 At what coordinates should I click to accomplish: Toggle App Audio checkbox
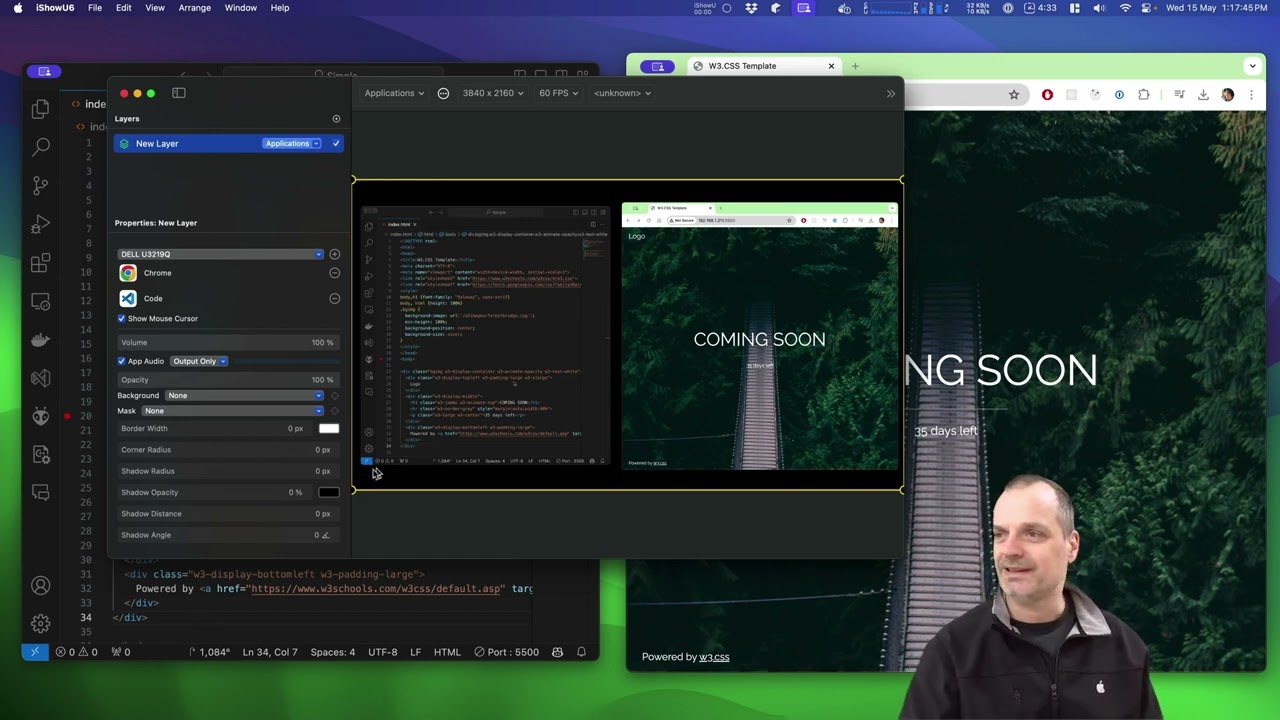click(x=122, y=361)
